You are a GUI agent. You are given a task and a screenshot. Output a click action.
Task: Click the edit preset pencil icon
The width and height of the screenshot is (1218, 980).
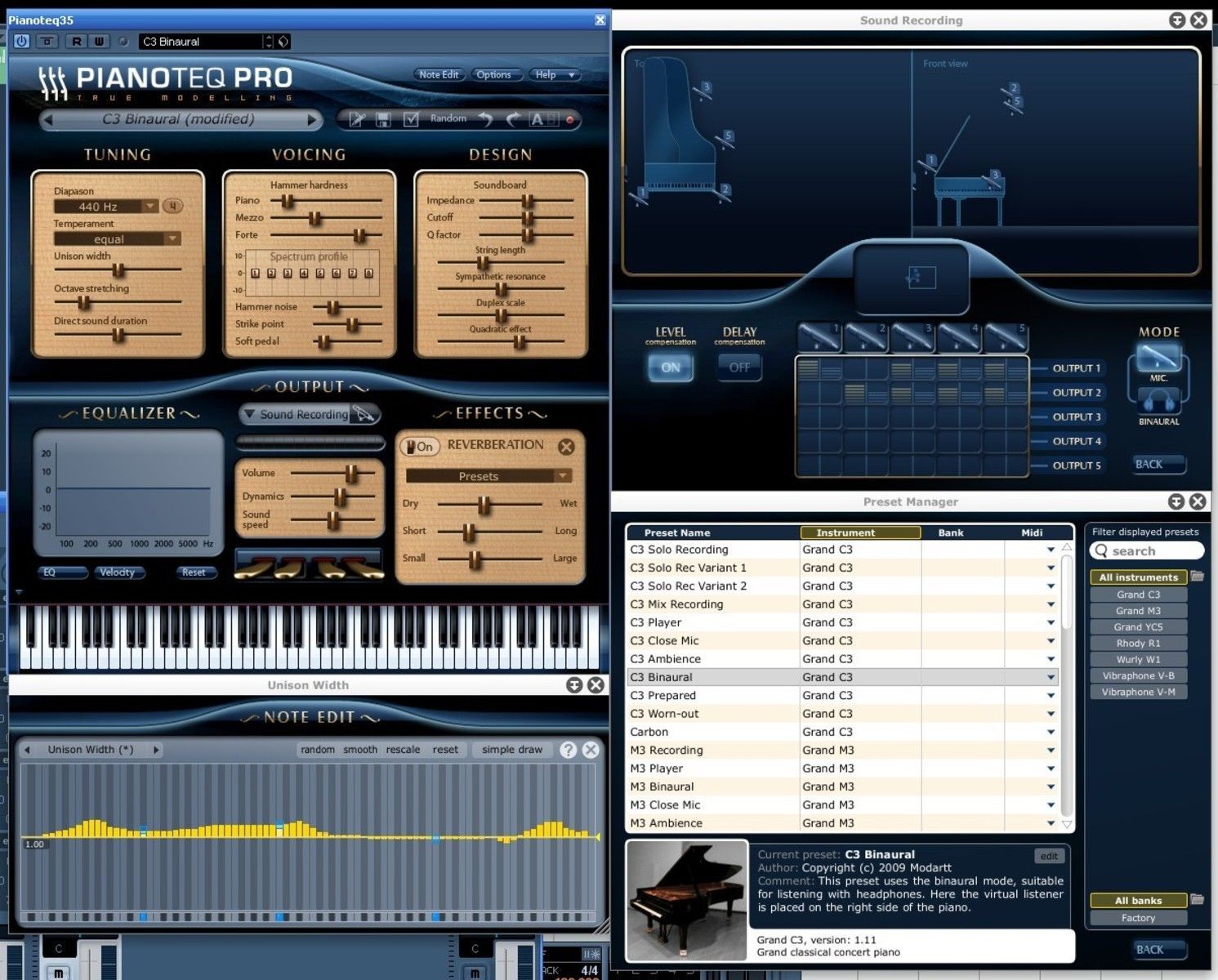click(x=357, y=119)
